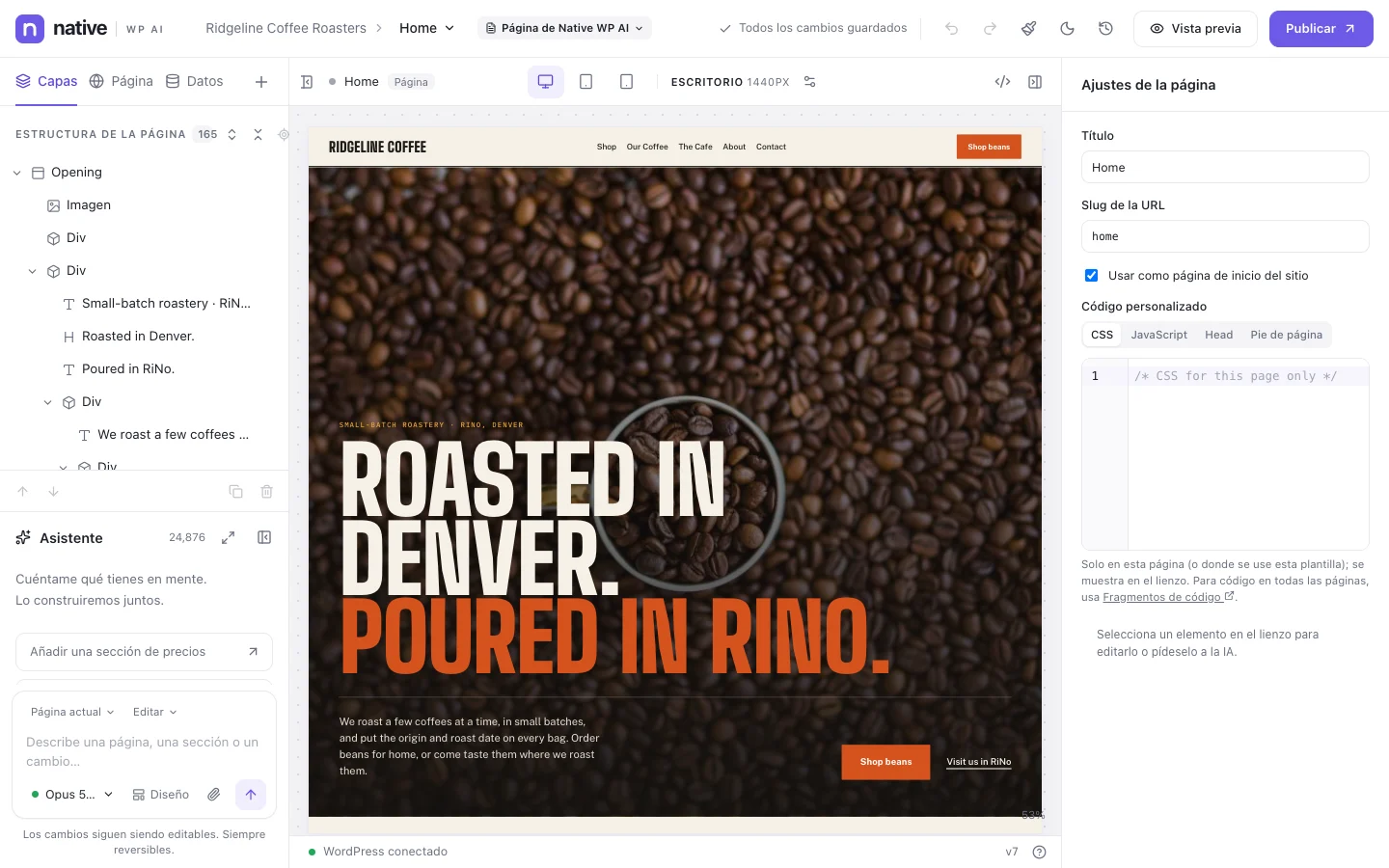
Task: Open 'Editar' mode dropdown
Action: (155, 712)
